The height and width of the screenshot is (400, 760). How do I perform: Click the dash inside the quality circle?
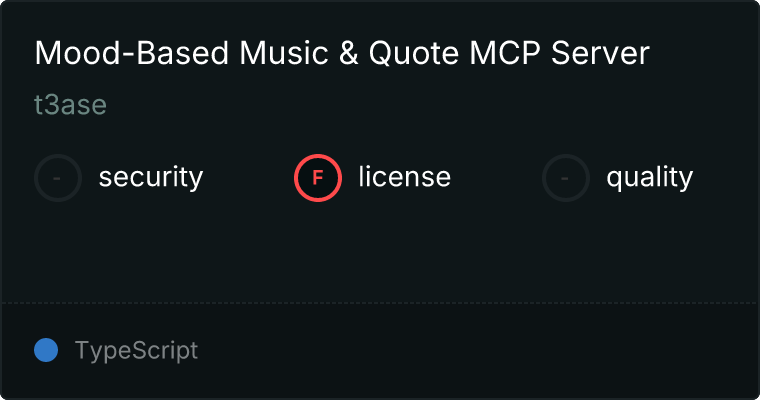tap(565, 178)
